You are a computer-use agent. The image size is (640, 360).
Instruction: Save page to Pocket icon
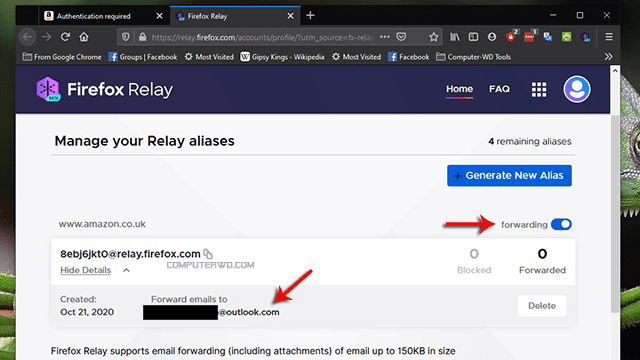point(402,37)
